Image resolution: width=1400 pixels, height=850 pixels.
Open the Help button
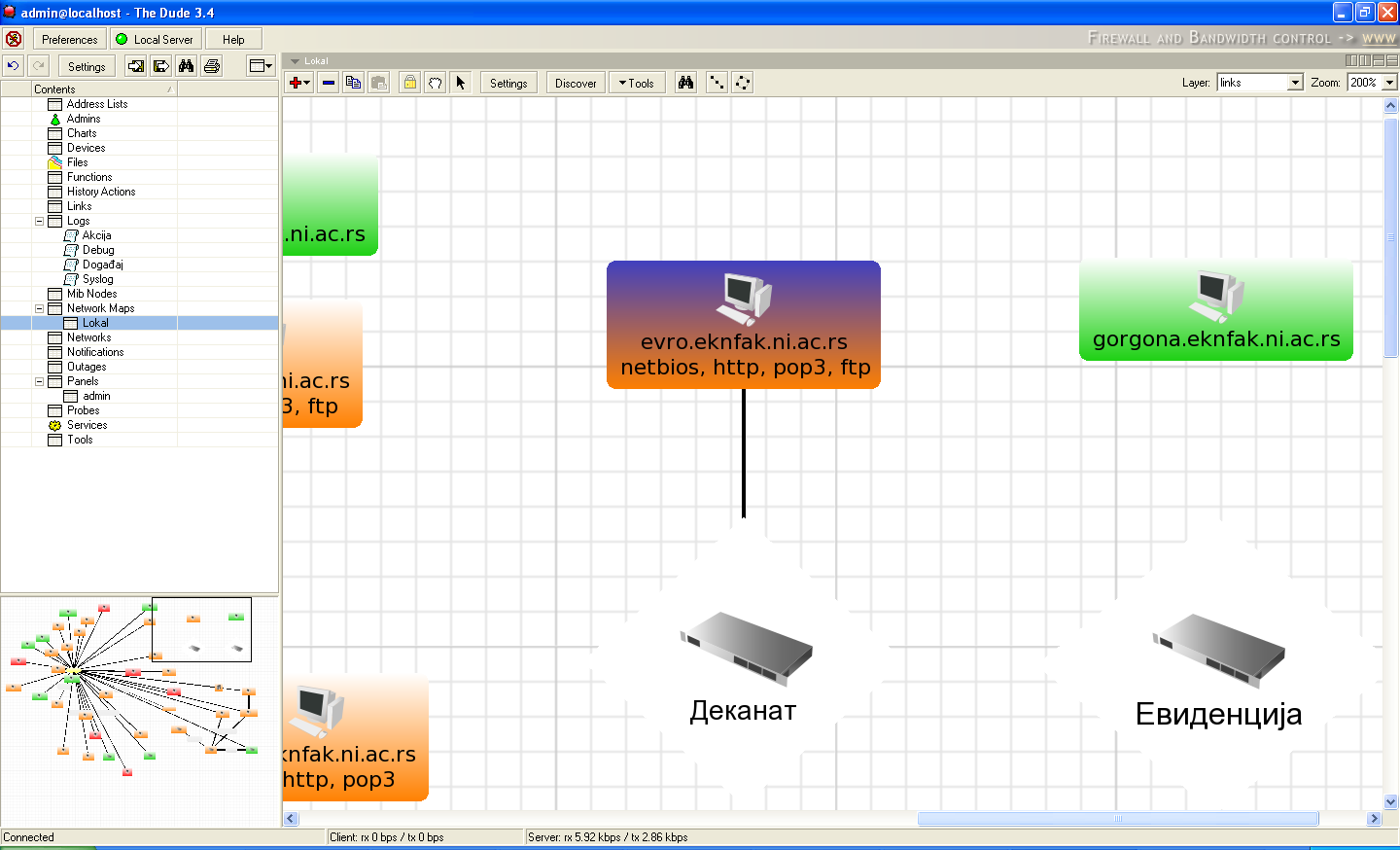[233, 39]
